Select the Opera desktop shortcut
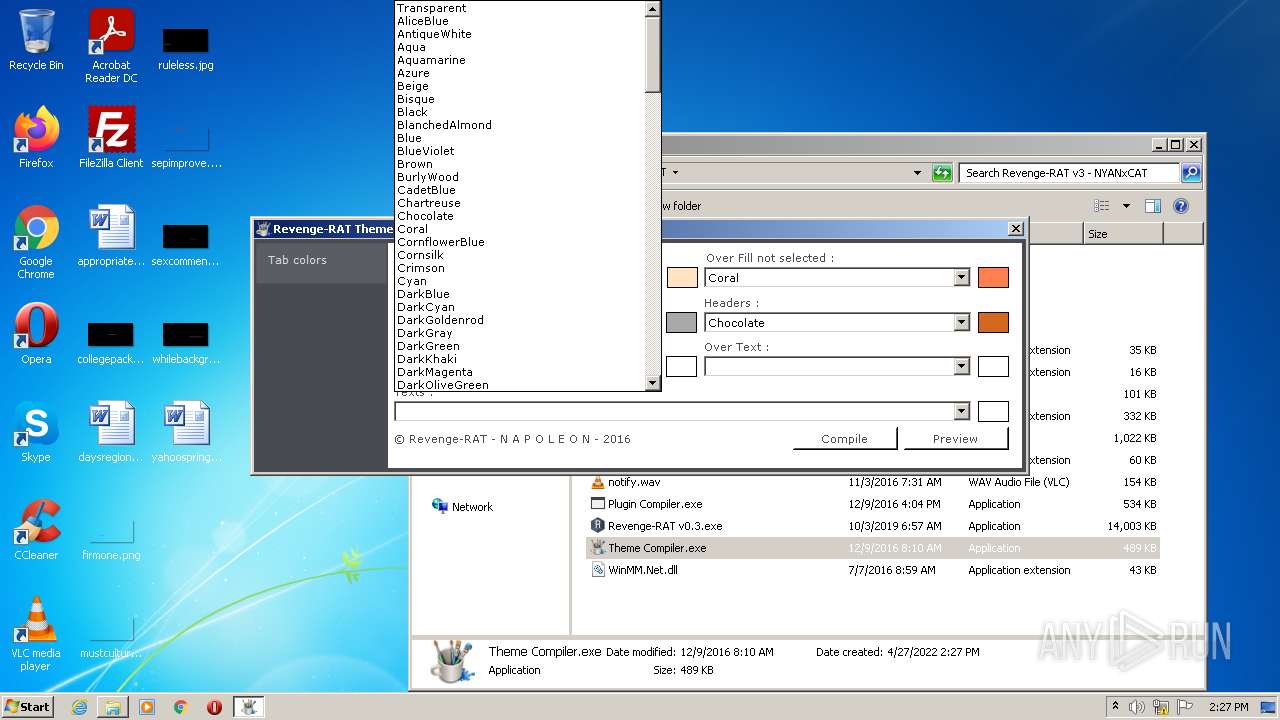The width and height of the screenshot is (1280, 720). 36,334
